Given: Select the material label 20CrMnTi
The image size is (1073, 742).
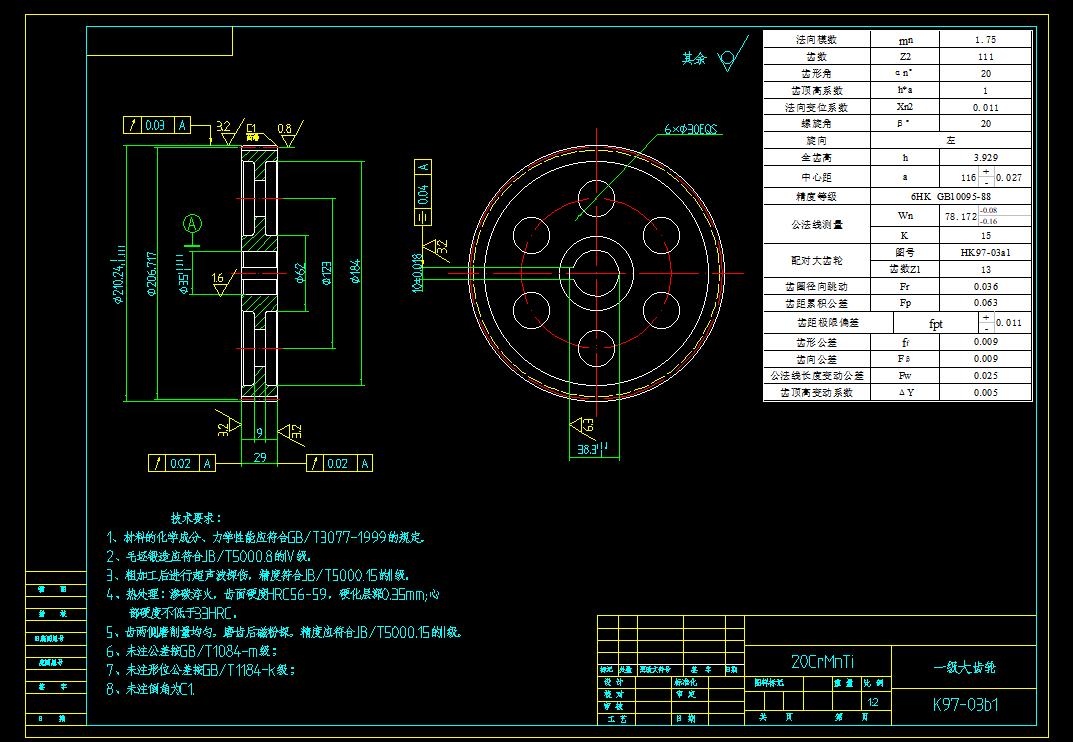Looking at the screenshot, I should (824, 659).
